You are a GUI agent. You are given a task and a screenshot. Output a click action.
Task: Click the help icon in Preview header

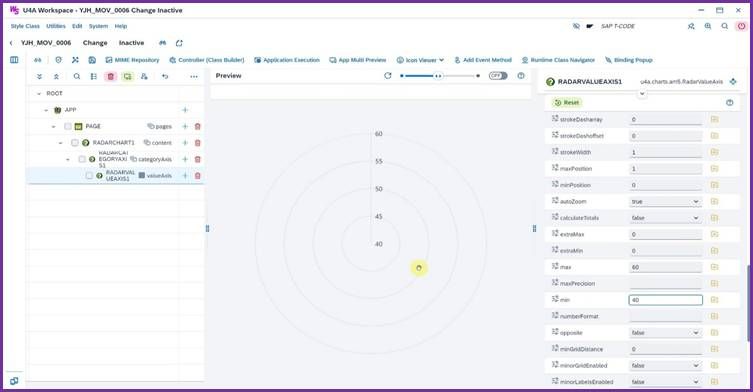(521, 76)
